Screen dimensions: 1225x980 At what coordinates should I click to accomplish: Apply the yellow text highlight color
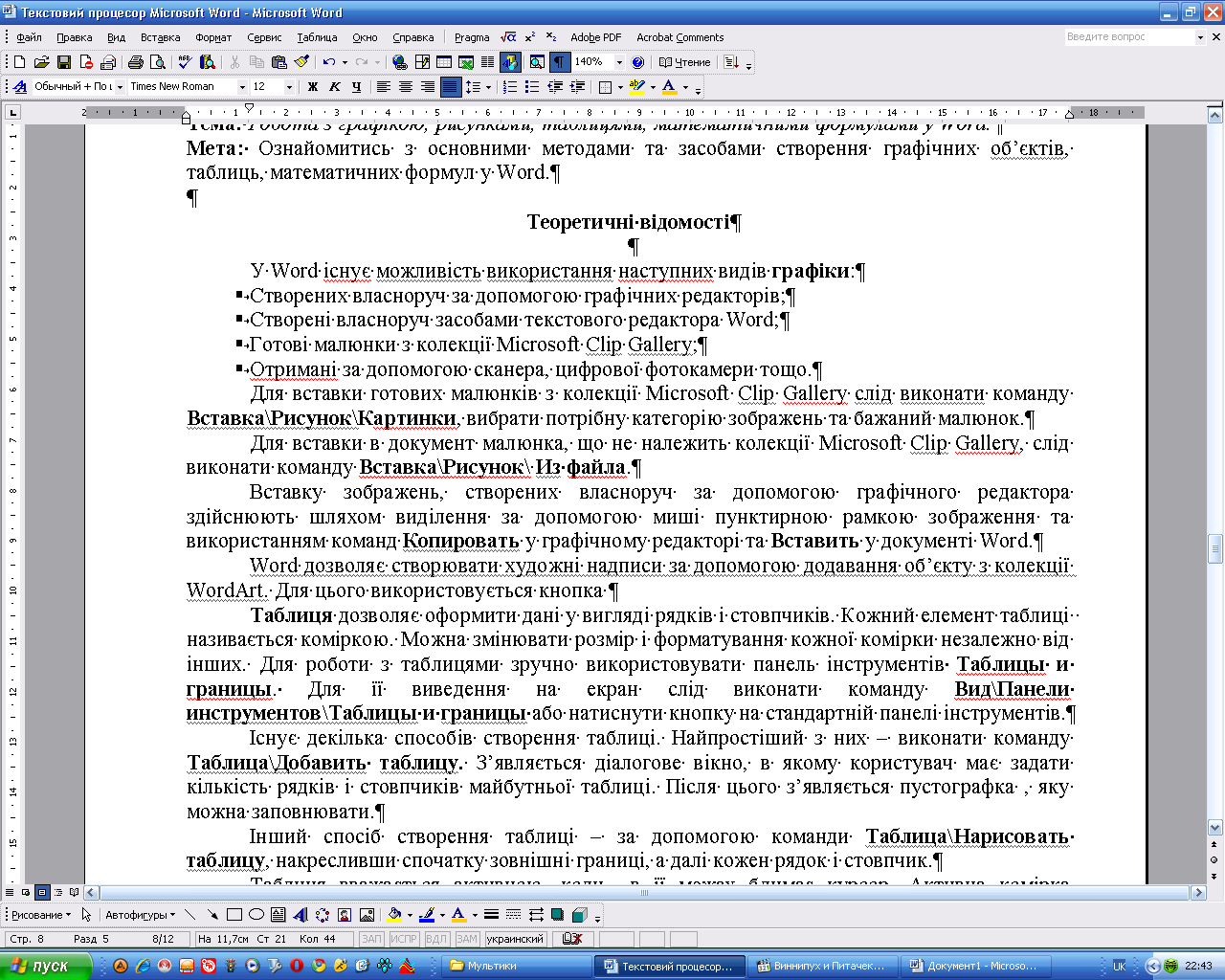[637, 86]
